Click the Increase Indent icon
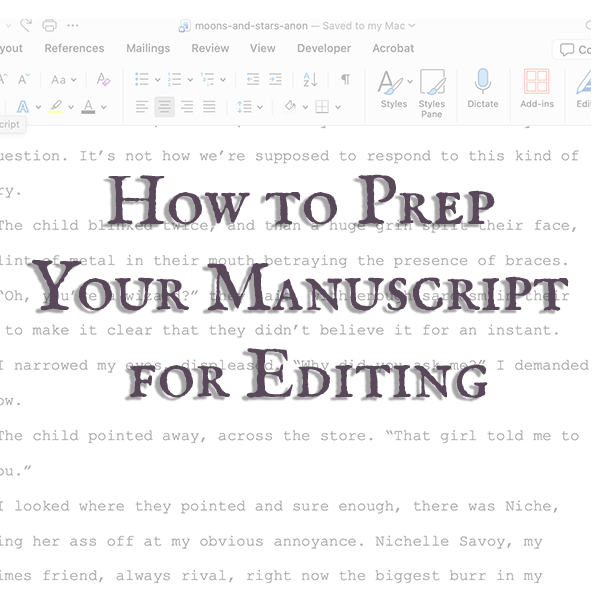This screenshot has width=600, height=600. coord(275,80)
